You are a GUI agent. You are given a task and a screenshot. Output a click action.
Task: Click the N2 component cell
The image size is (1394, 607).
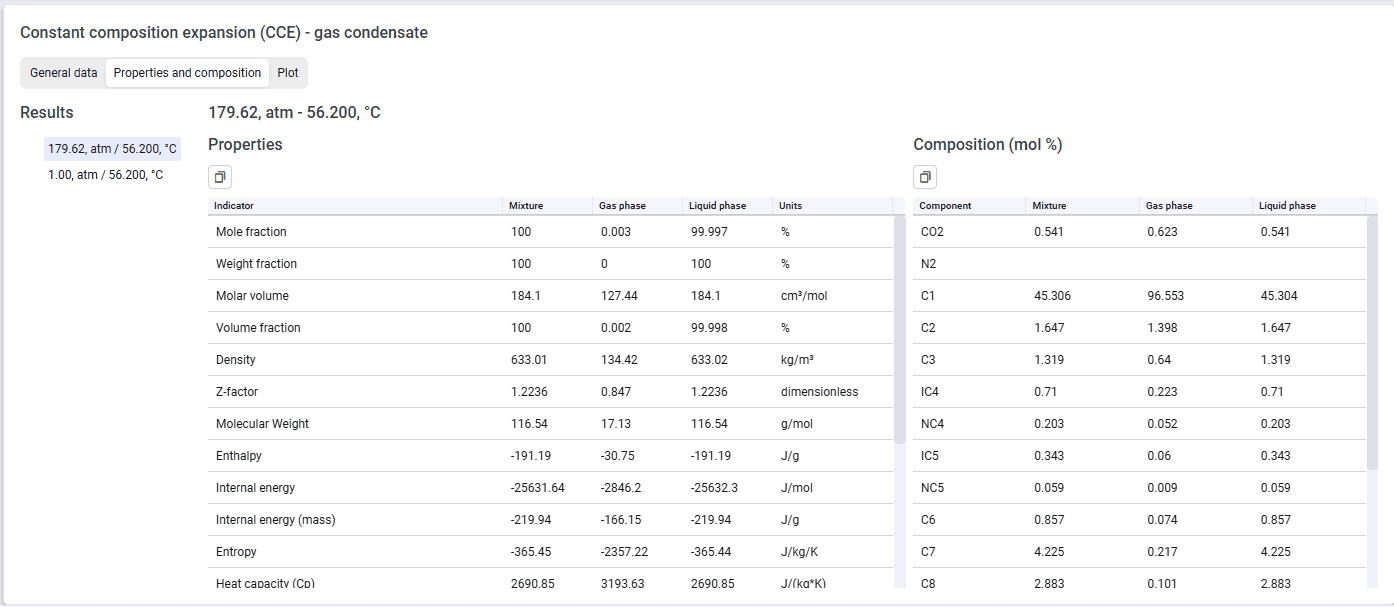coord(970,264)
